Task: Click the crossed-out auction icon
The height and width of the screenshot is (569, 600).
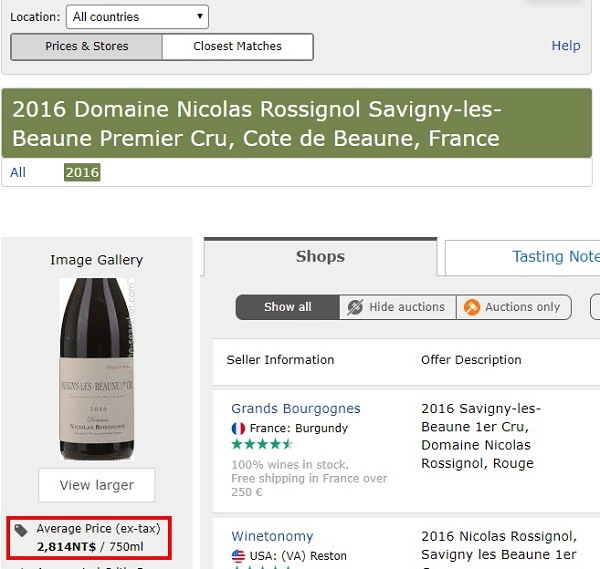Action: (x=355, y=307)
